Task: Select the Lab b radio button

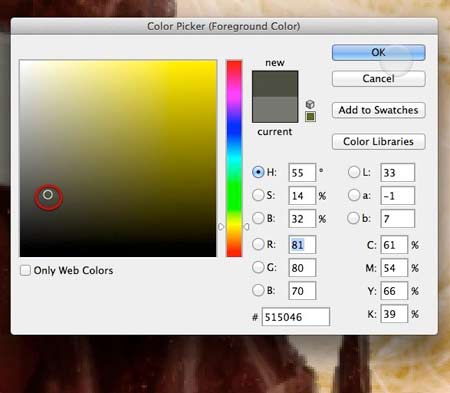Action: (x=354, y=218)
